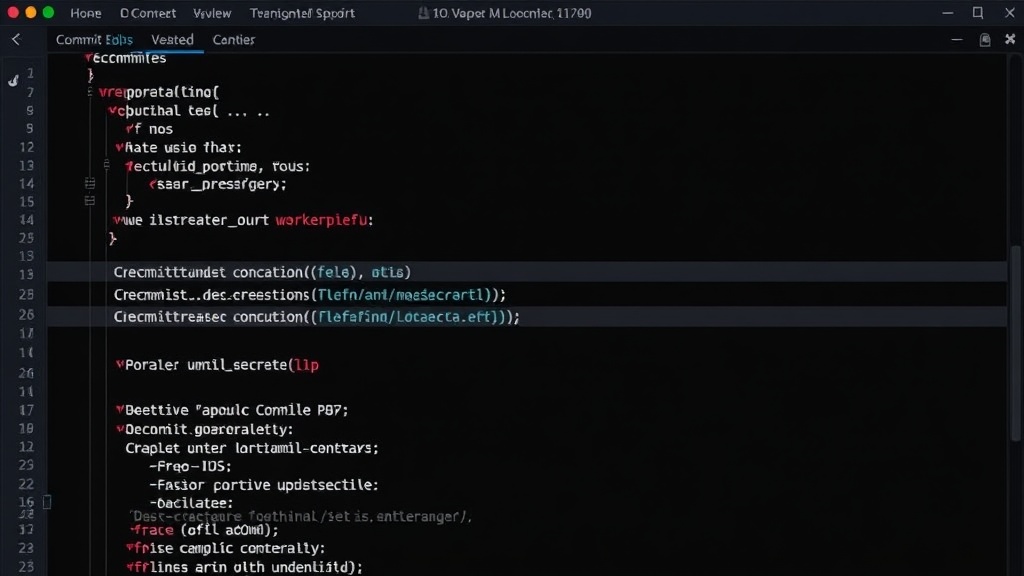
Task: Collapse the Beettive apoulc Comile arrow
Action: [120, 409]
